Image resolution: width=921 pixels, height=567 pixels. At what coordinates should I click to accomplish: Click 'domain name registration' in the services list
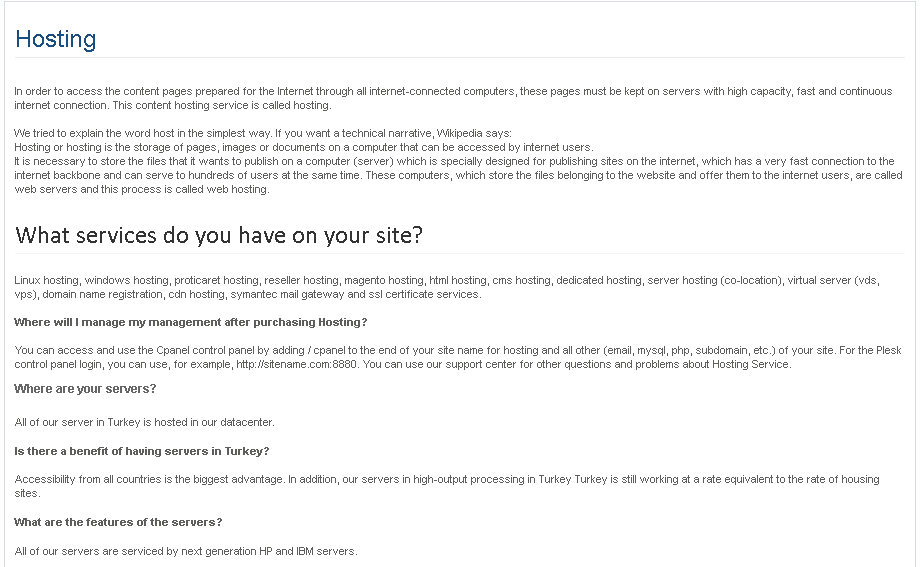102,294
